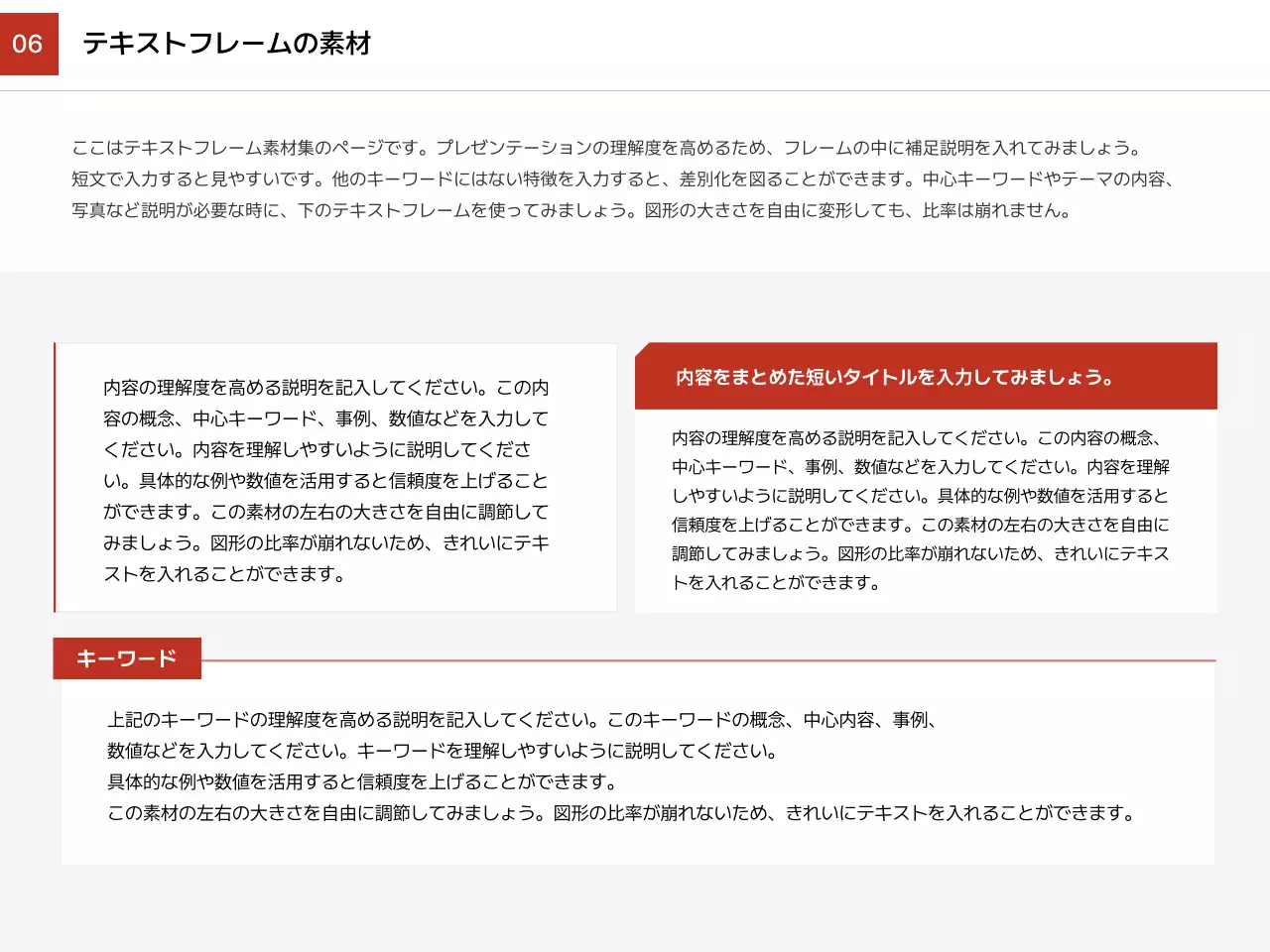Click right frame body line starting 信頼度を上げること

click(920, 525)
